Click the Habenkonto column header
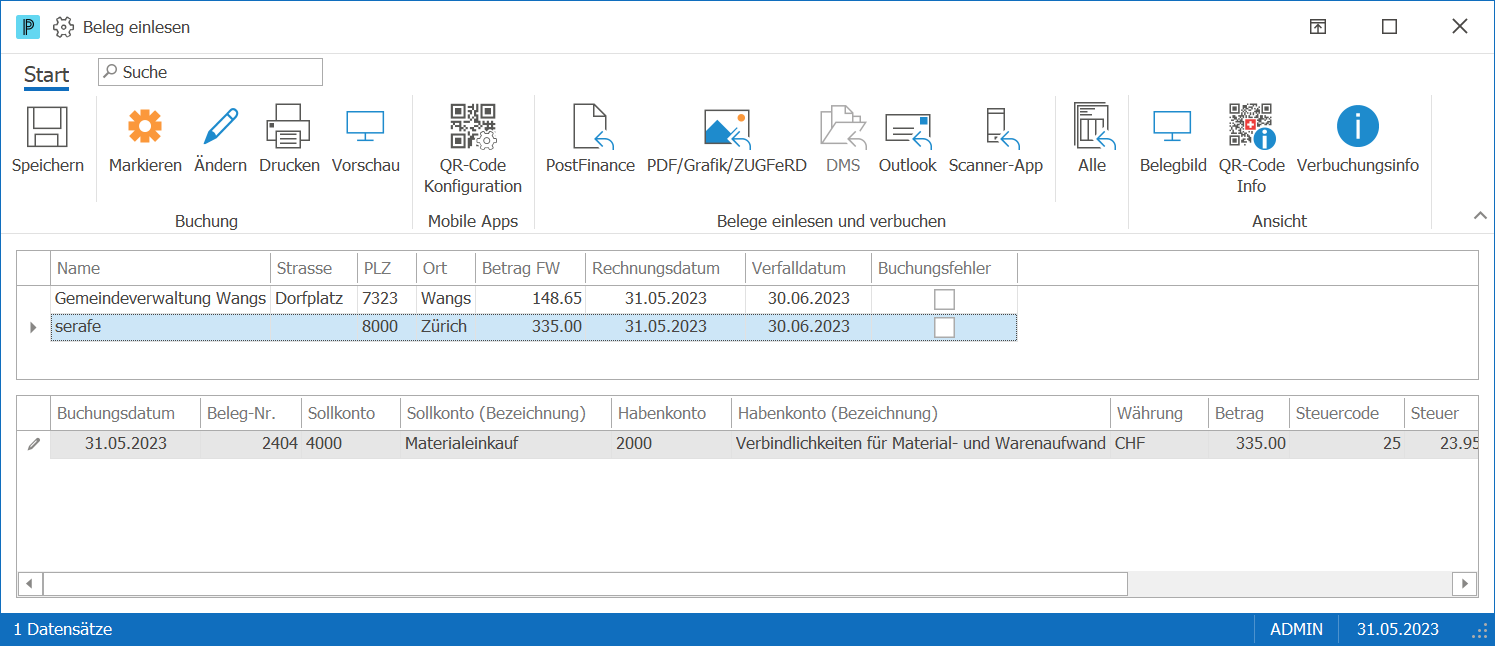 (x=670, y=413)
